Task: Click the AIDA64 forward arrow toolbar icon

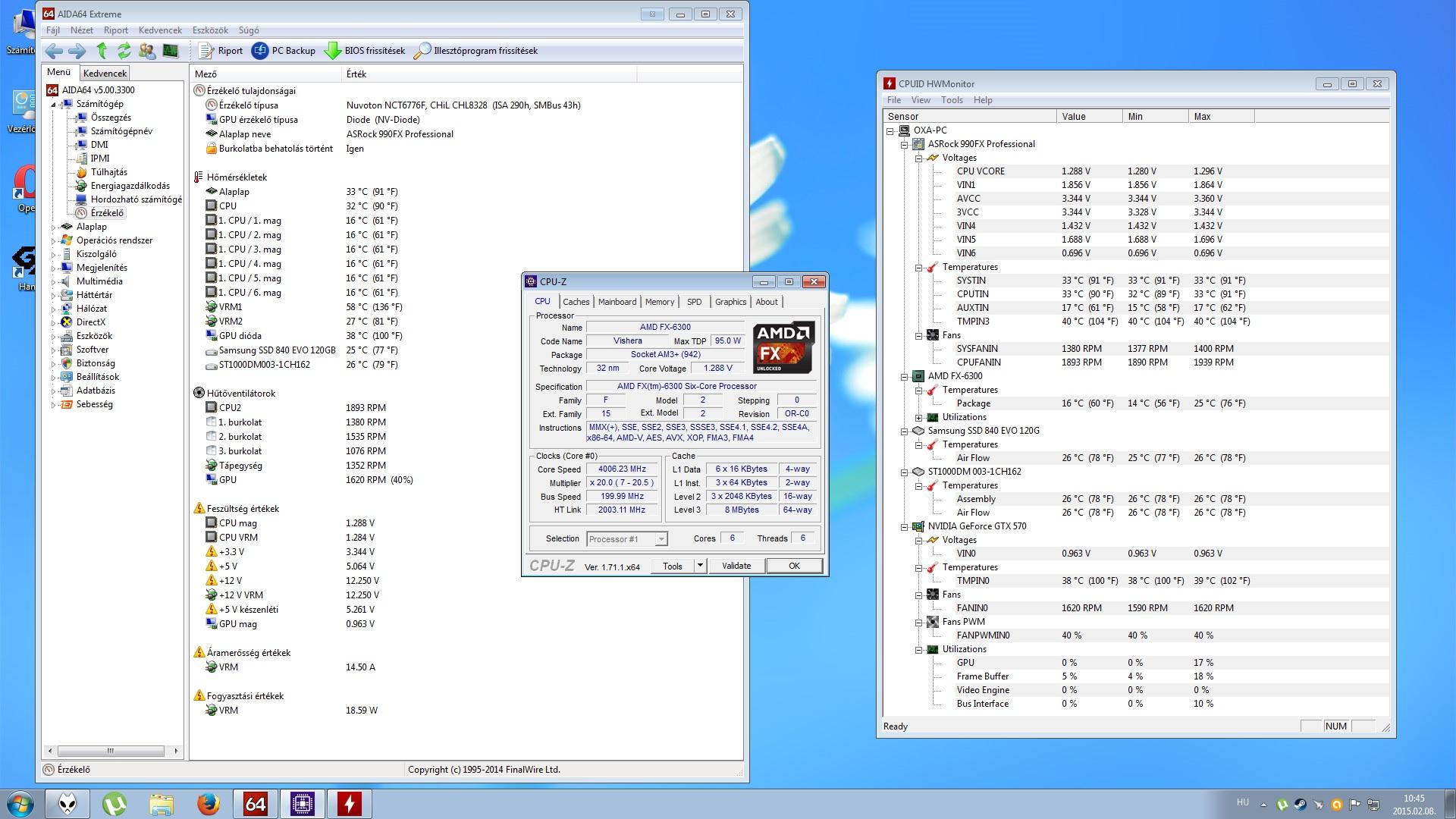Action: 77,51
